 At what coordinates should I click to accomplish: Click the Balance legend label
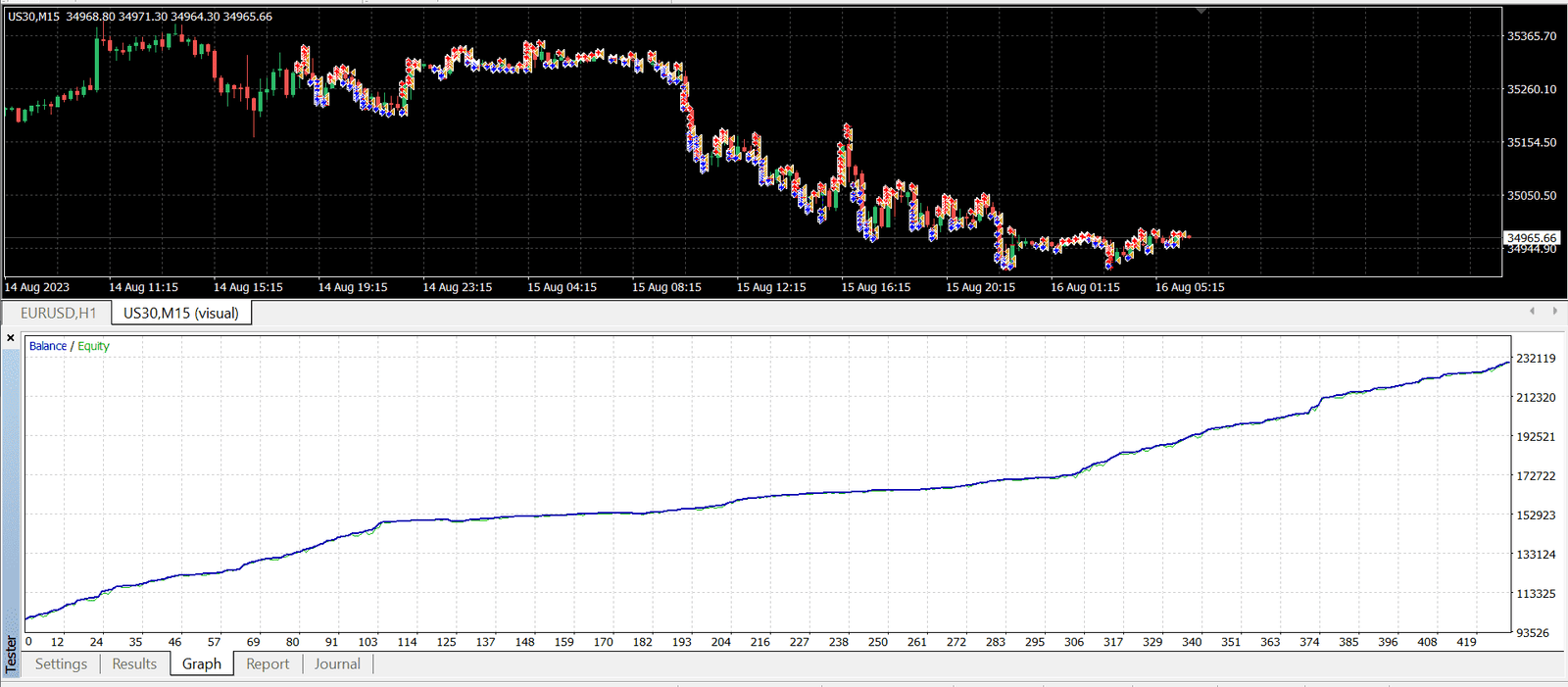click(x=48, y=346)
